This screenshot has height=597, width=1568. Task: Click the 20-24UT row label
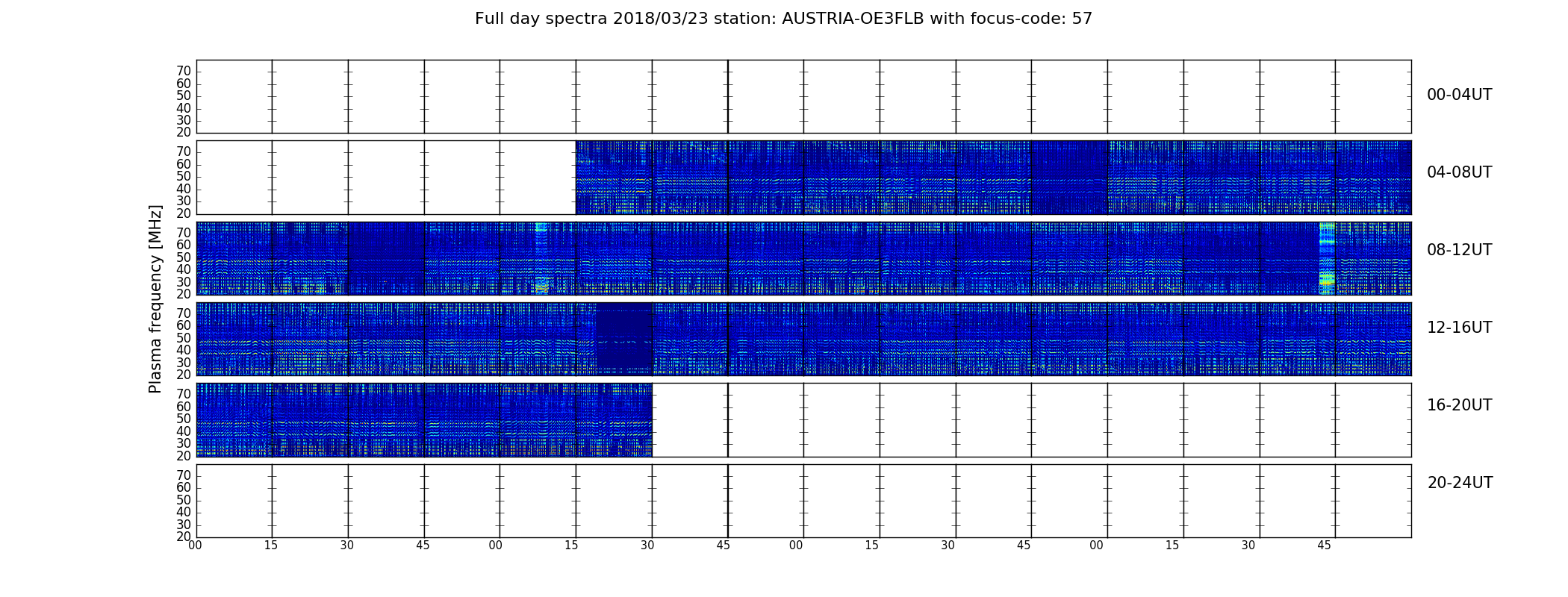(1460, 483)
